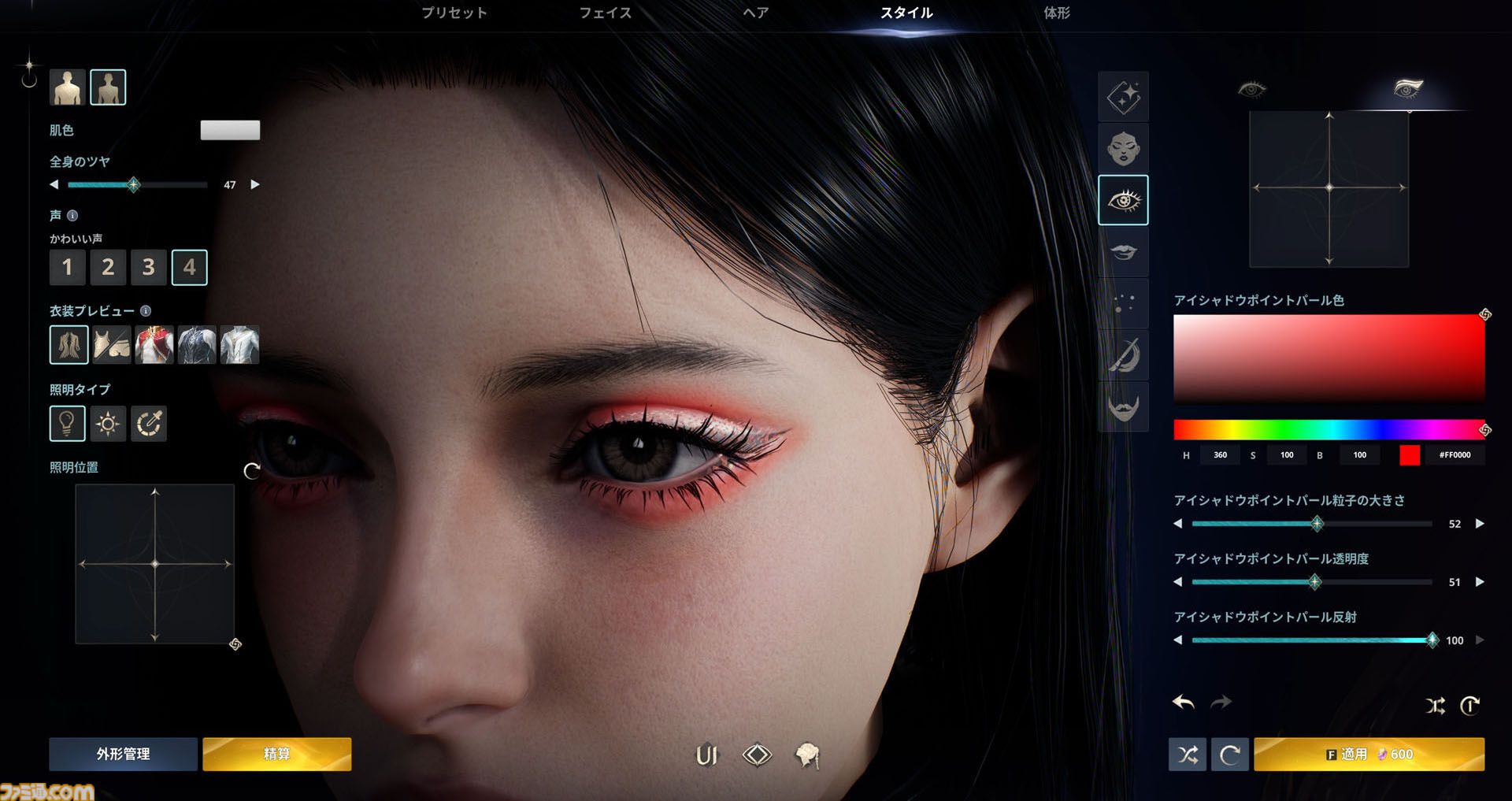The width and height of the screenshot is (1512, 801).
Task: Switch to the ヘア tab
Action: point(755,13)
